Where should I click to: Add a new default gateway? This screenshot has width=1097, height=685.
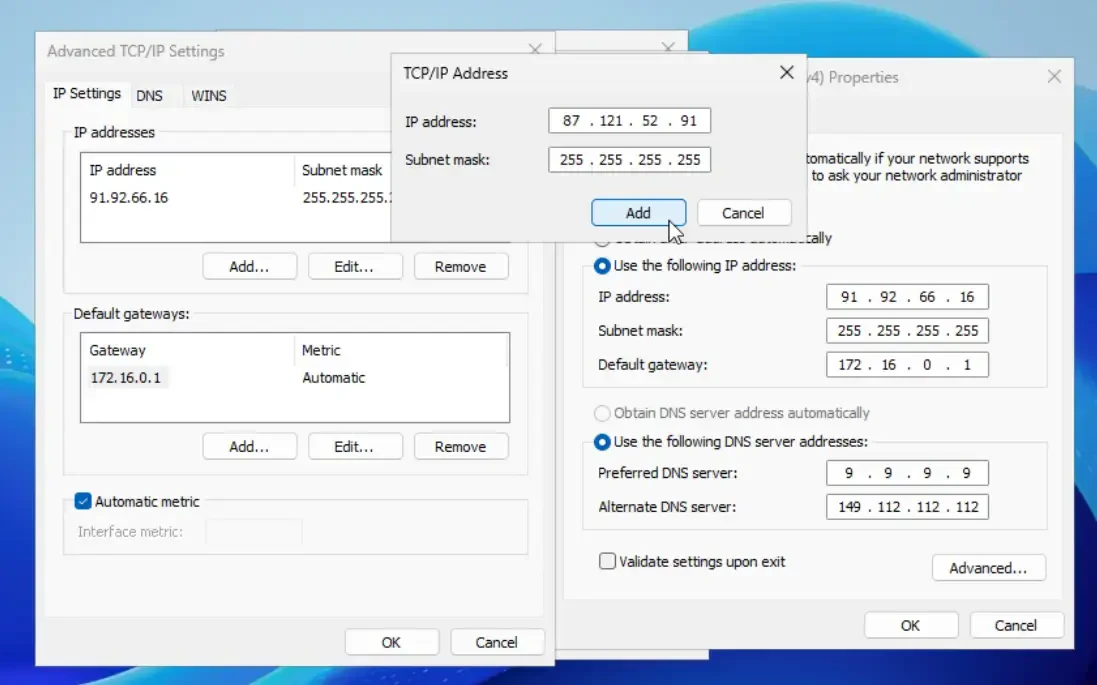click(249, 447)
